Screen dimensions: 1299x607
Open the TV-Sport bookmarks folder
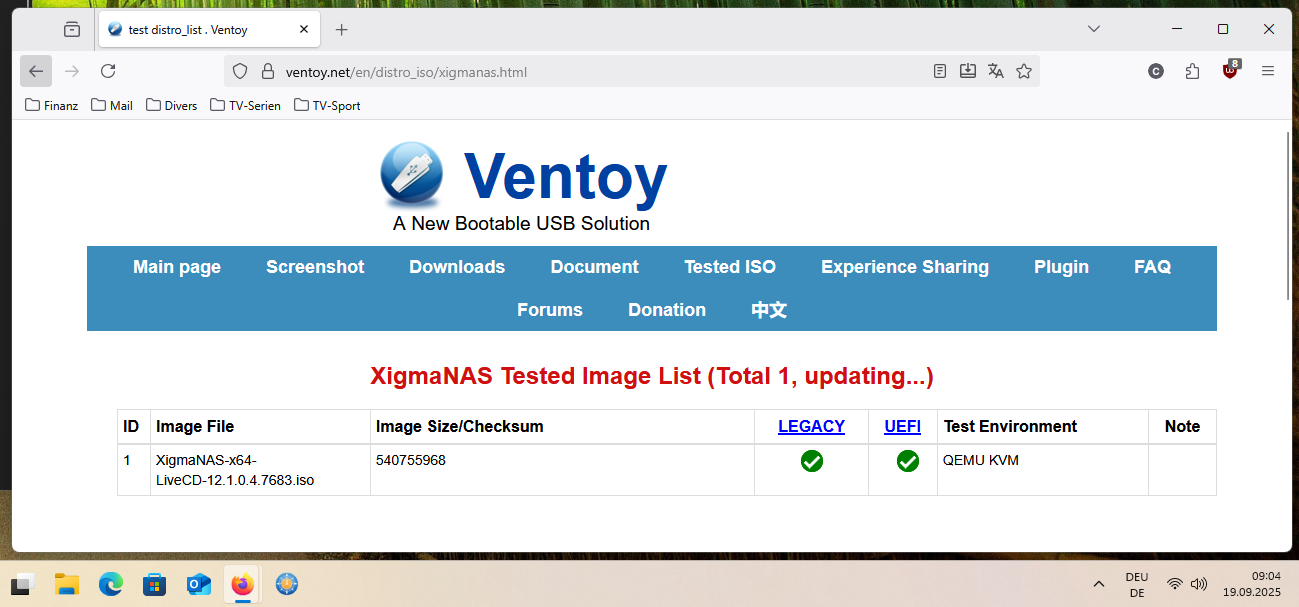point(328,105)
